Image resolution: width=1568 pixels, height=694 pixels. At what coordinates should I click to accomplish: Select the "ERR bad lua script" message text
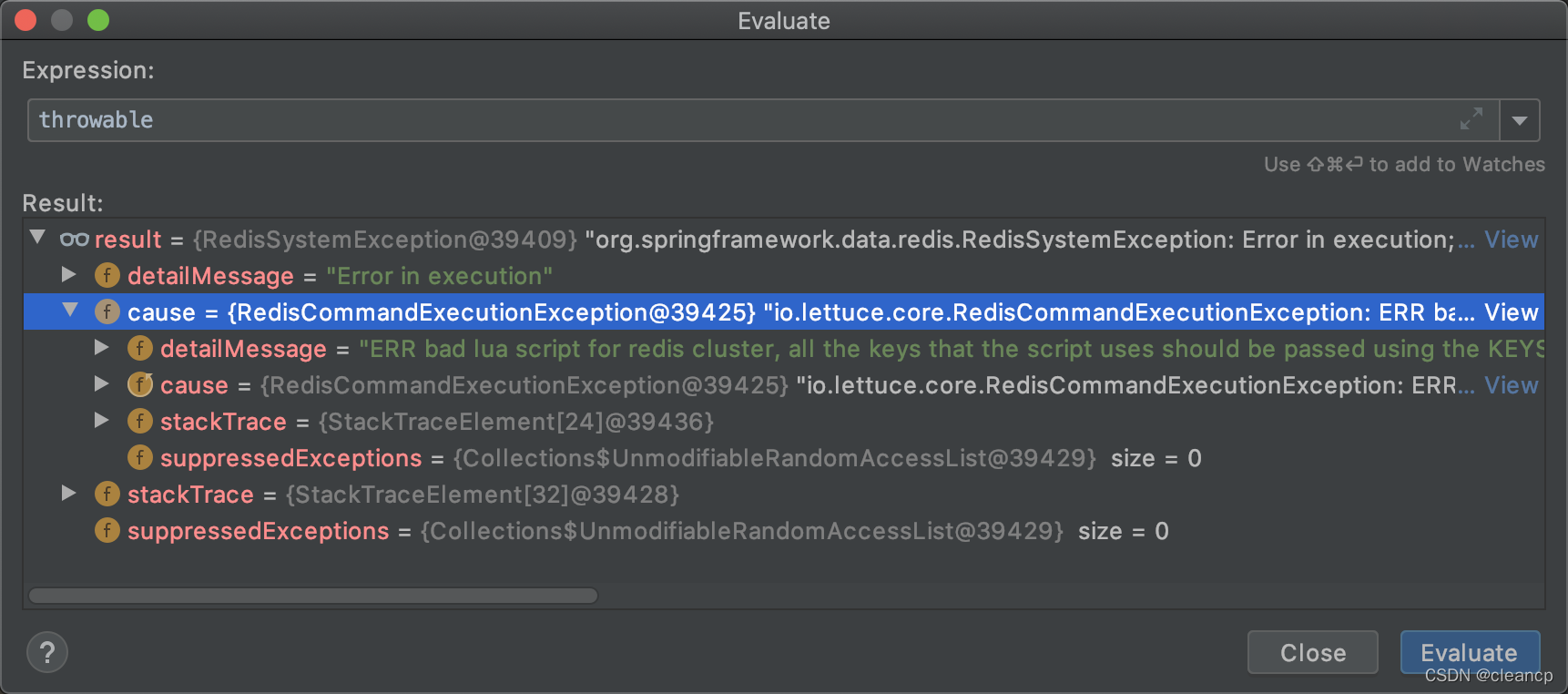(952, 349)
